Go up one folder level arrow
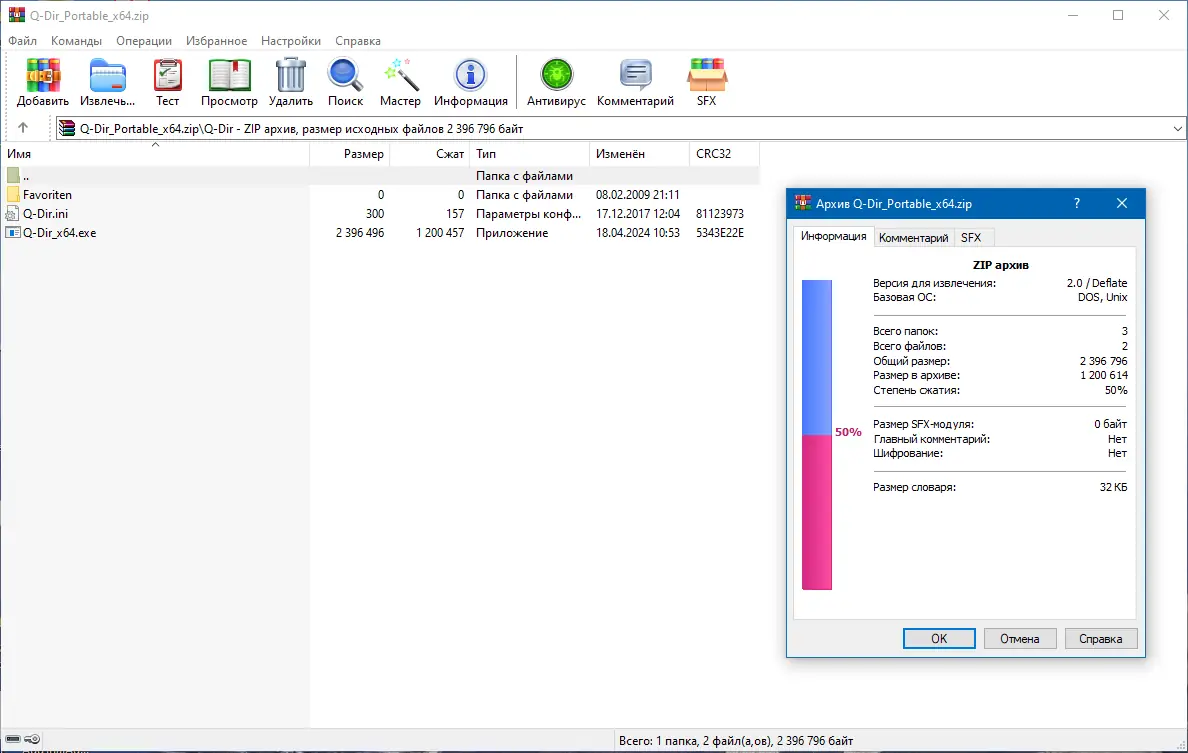Viewport: 1188px width, 753px height. (23, 128)
